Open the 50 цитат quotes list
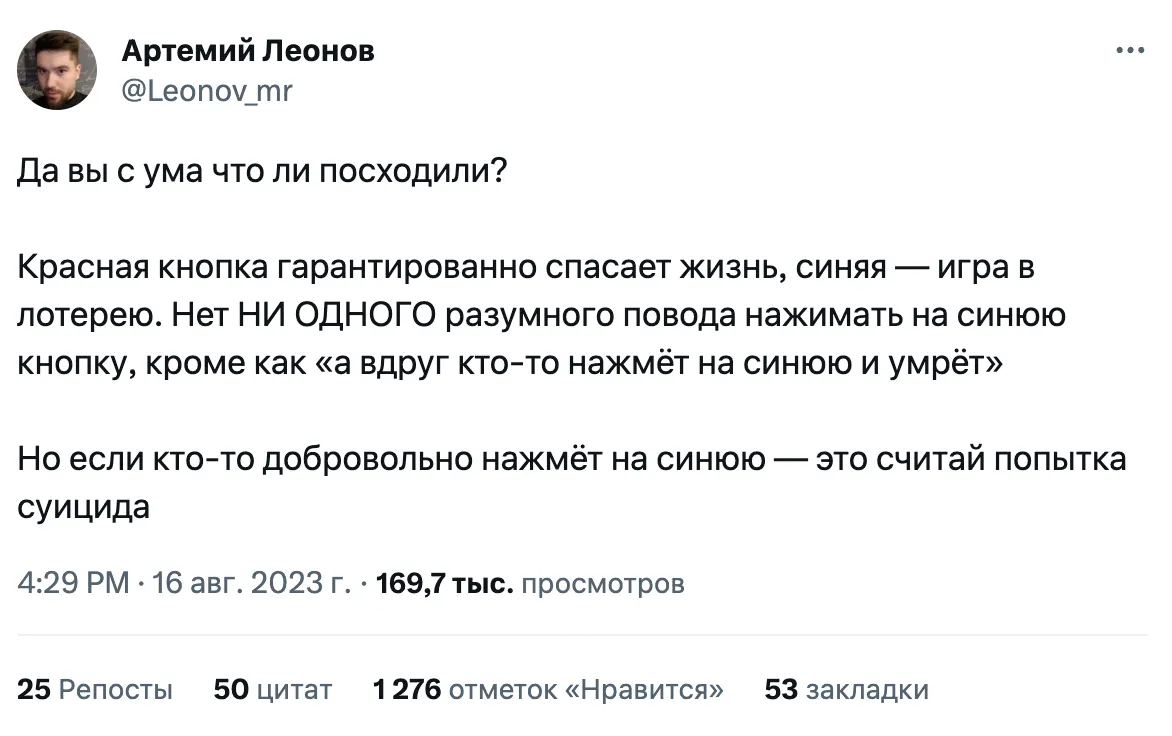Viewport: 1172px width, 736px height. [273, 690]
